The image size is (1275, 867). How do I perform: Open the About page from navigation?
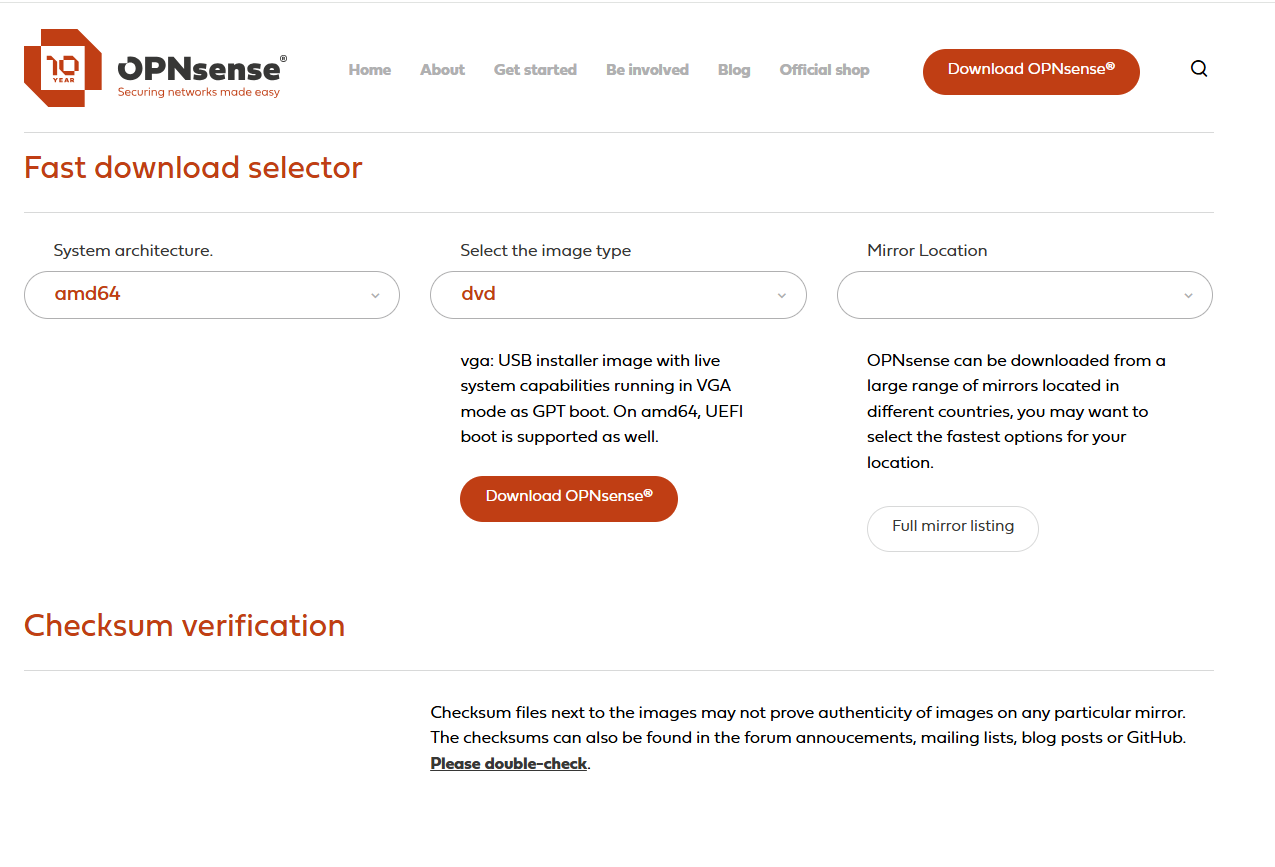click(x=442, y=70)
